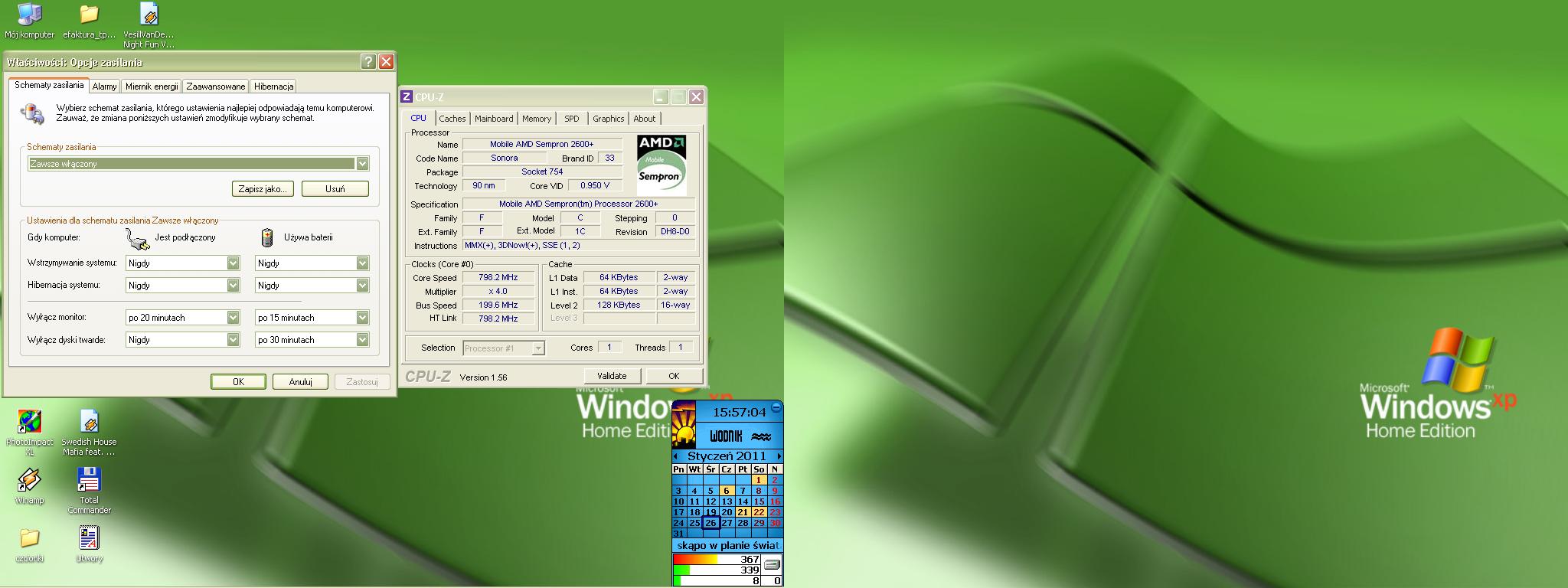Collapse the calendar widget with the minus button
Screen dimensions: 1568x588
click(776, 408)
